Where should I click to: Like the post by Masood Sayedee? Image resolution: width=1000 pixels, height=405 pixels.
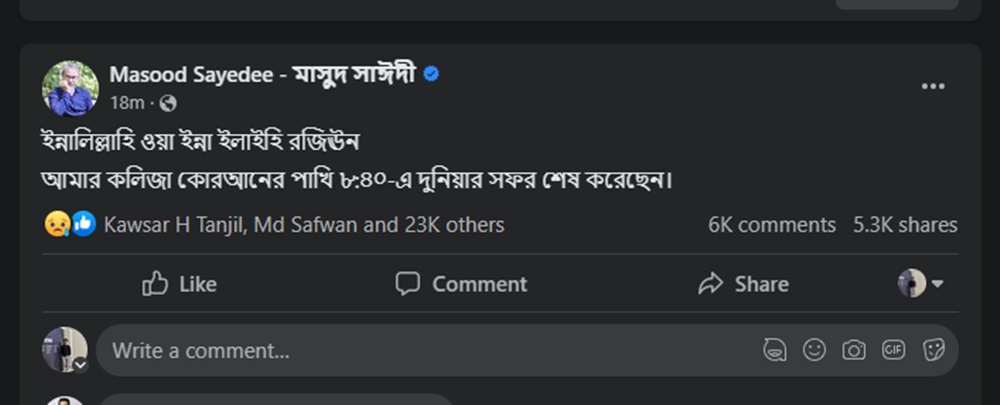tap(180, 284)
